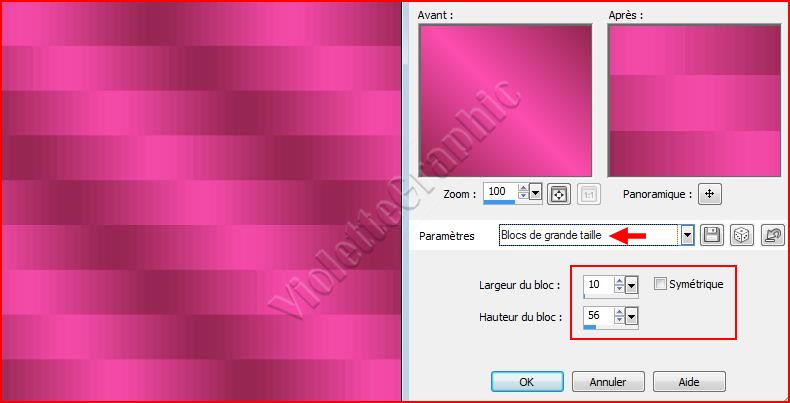Click the Panoramique navigate icon

pos(710,194)
